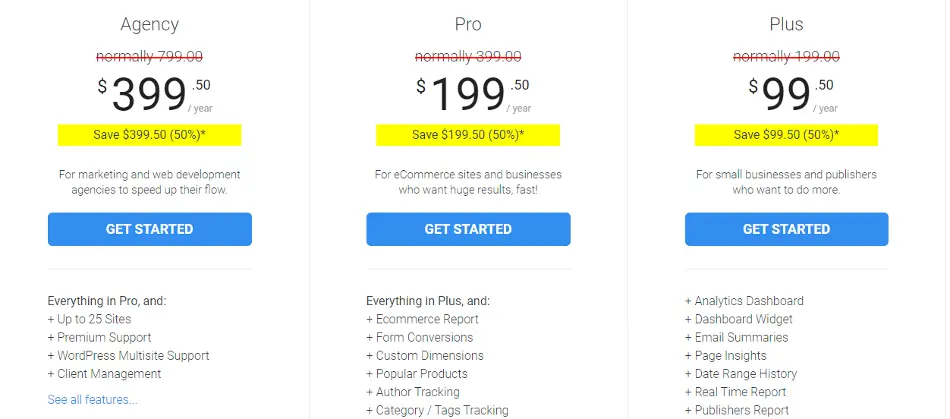Image resolution: width=950 pixels, height=419 pixels.
Task: Click the $99.50 per year price
Action: [793, 94]
